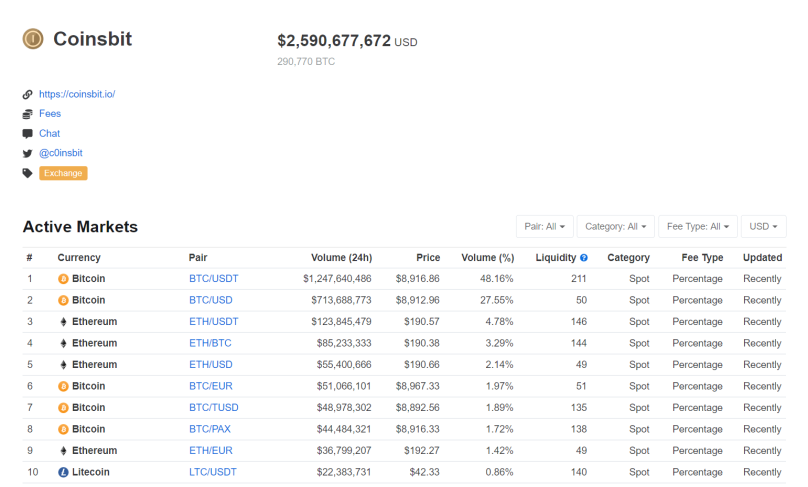Open the Fees link
This screenshot has height=487, width=808.
50,113
